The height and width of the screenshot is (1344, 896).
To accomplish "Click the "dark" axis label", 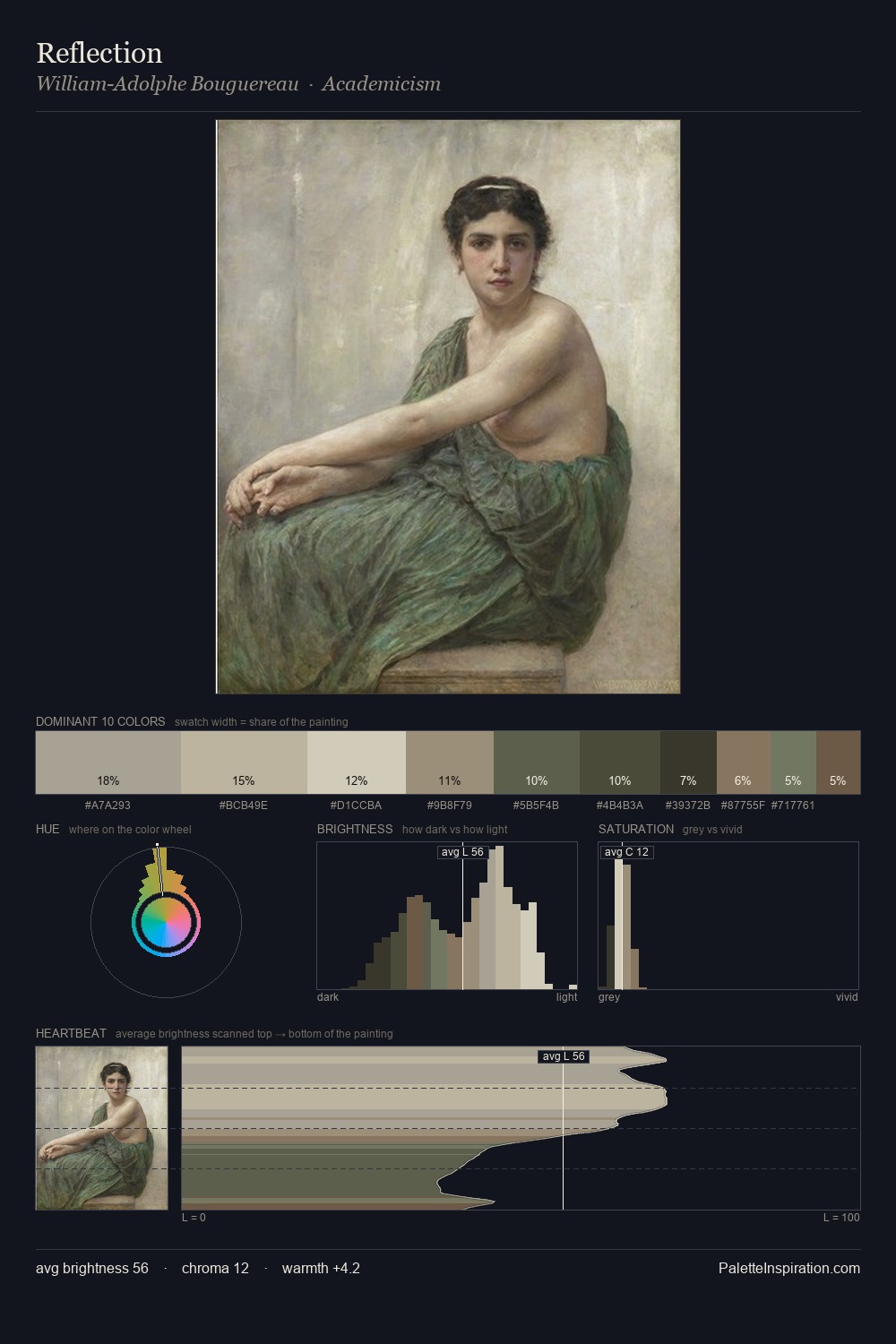I will [328, 997].
